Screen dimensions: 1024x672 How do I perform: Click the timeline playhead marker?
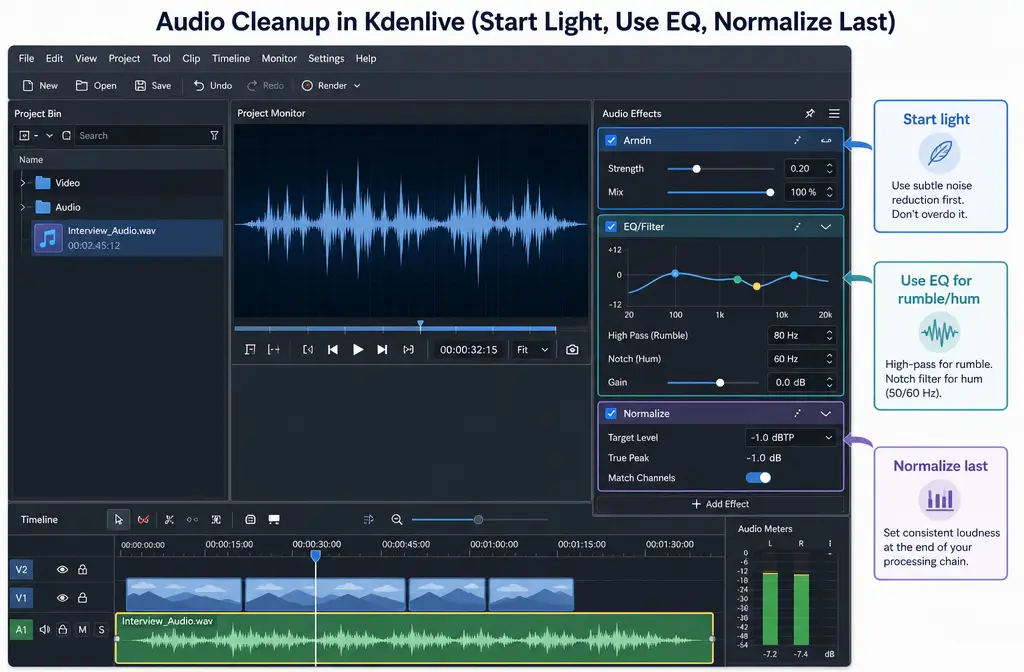315,556
